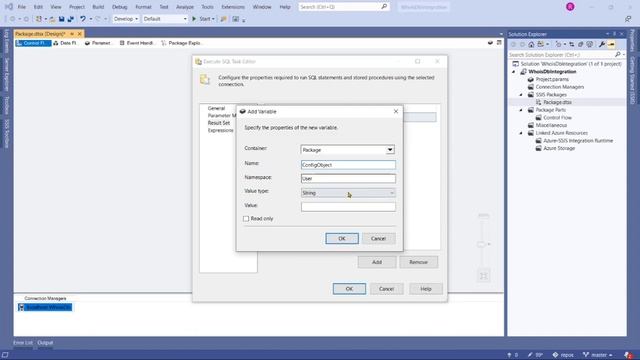Screen dimensions: 640x360
Task: Open the Start button dropdown arrow
Action: [213, 19]
